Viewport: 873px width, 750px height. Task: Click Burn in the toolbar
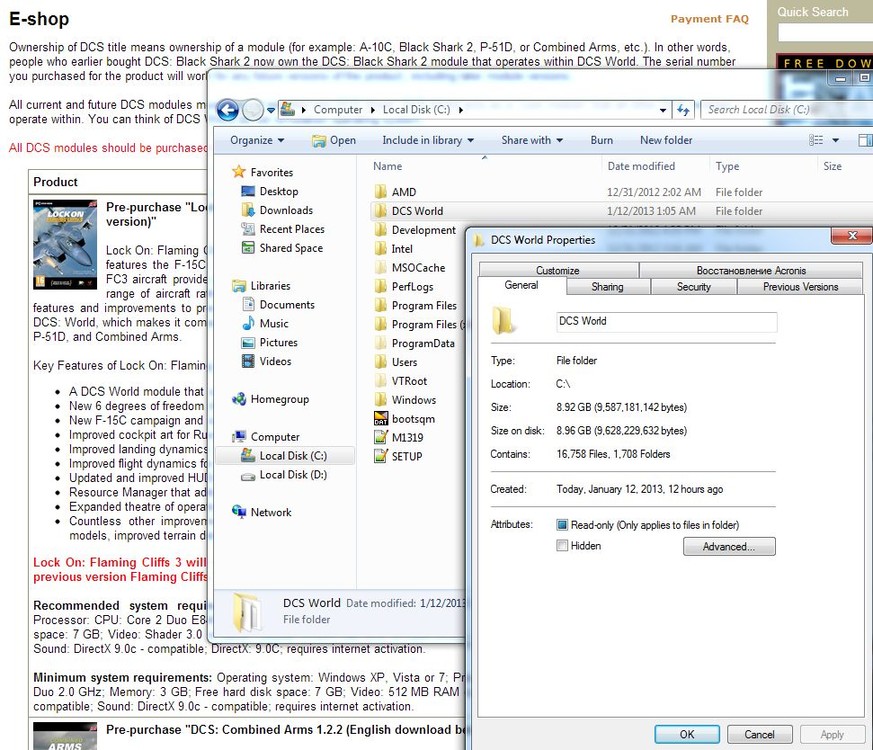tap(602, 140)
